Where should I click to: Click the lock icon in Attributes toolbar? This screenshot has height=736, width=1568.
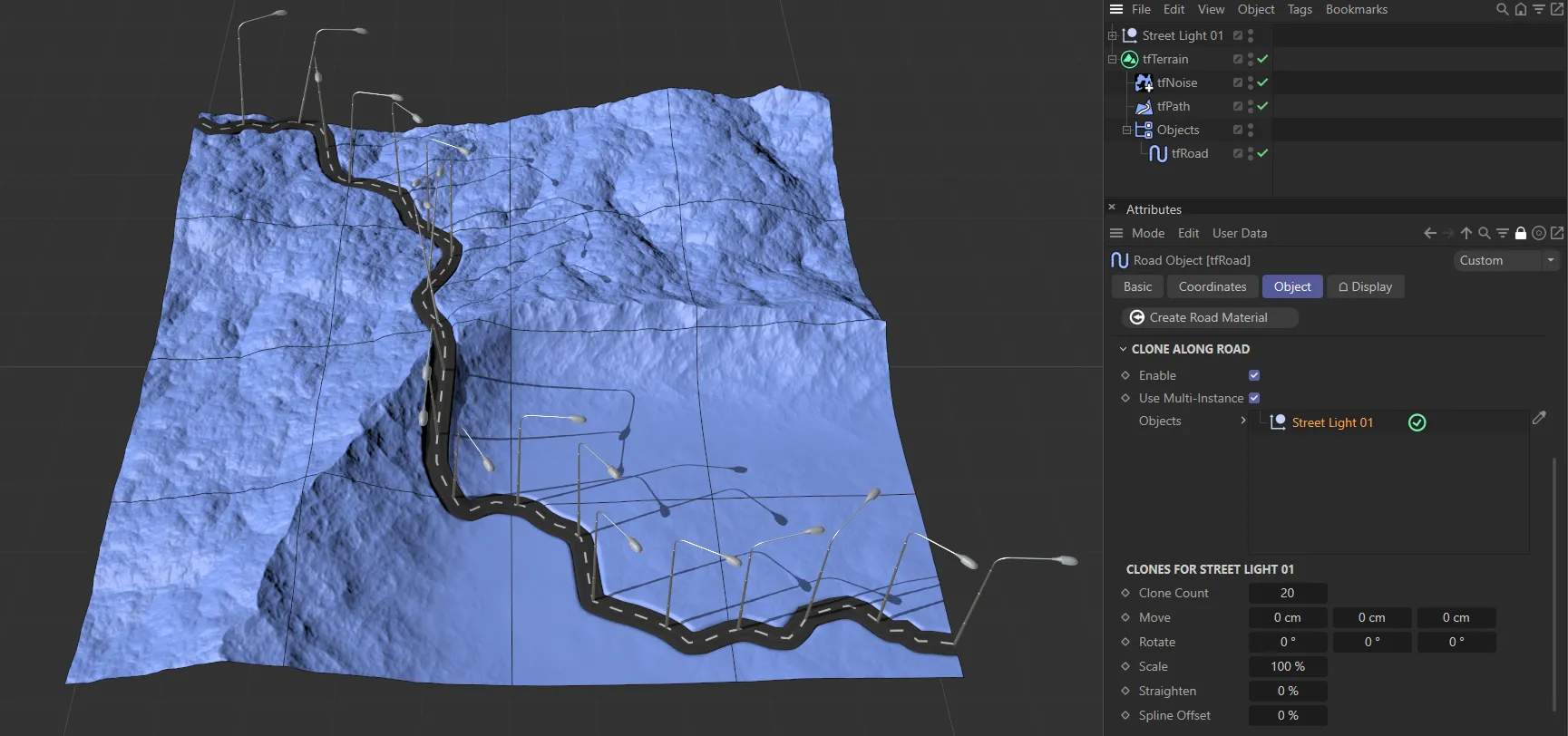click(x=1521, y=233)
